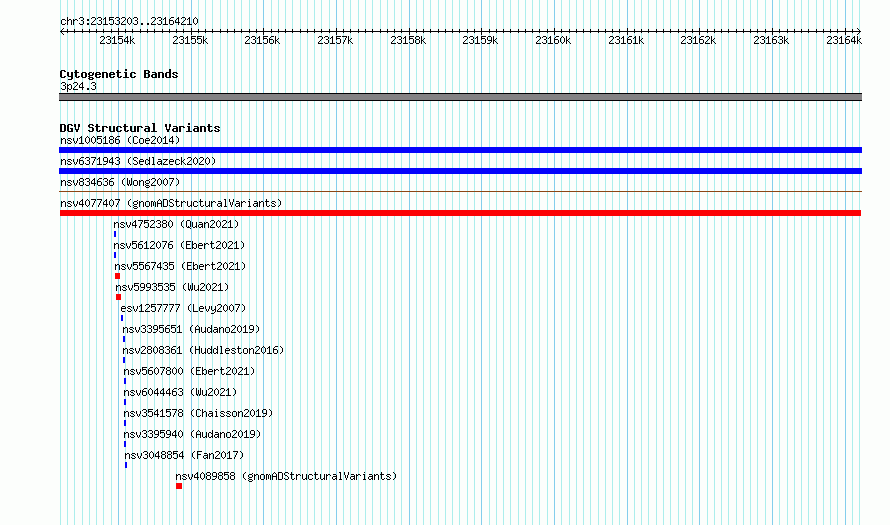The image size is (890, 525).
Task: Click the left arrowhead of the ruler
Action: (62, 31)
